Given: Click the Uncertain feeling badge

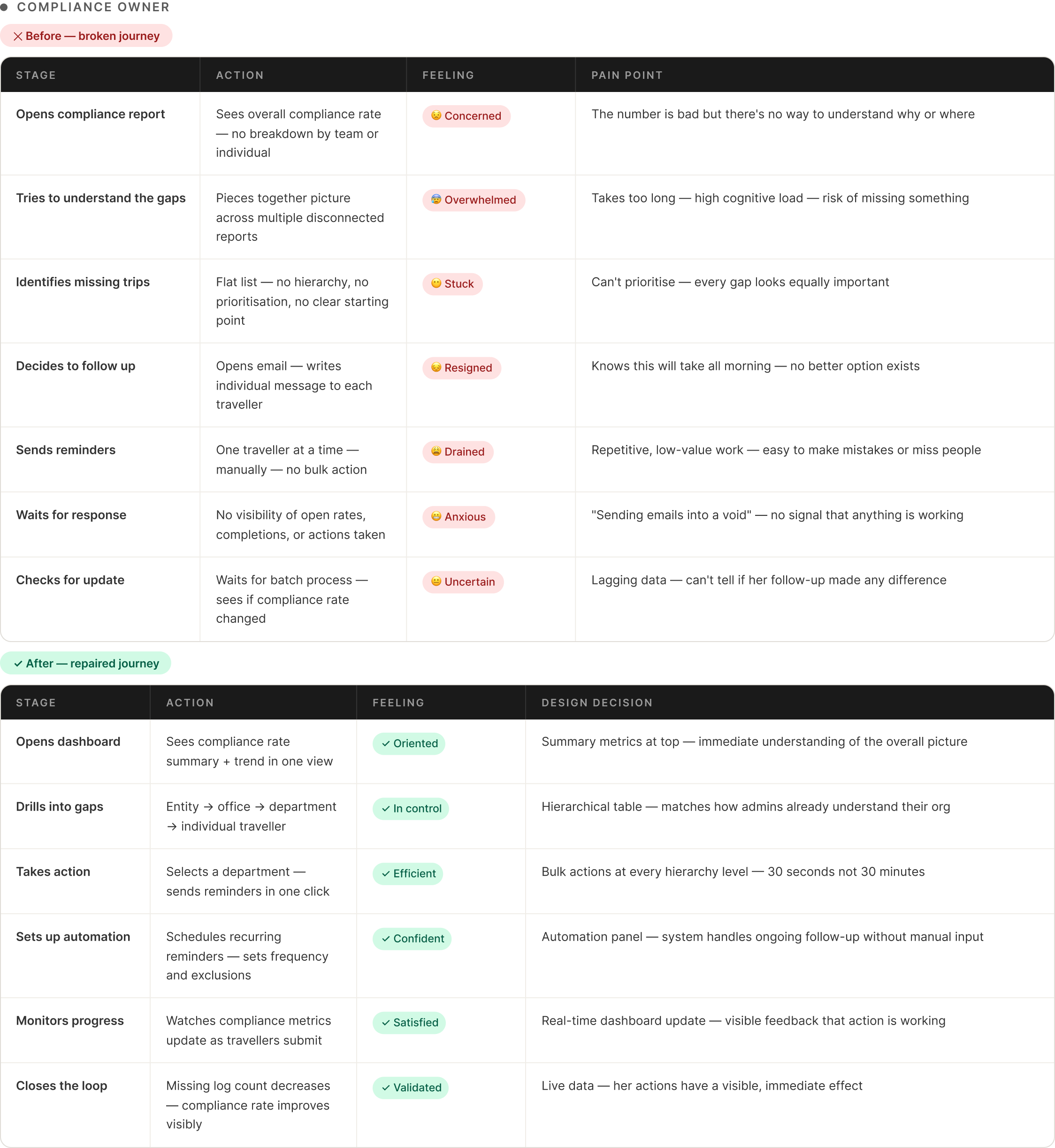Looking at the screenshot, I should click(x=463, y=582).
